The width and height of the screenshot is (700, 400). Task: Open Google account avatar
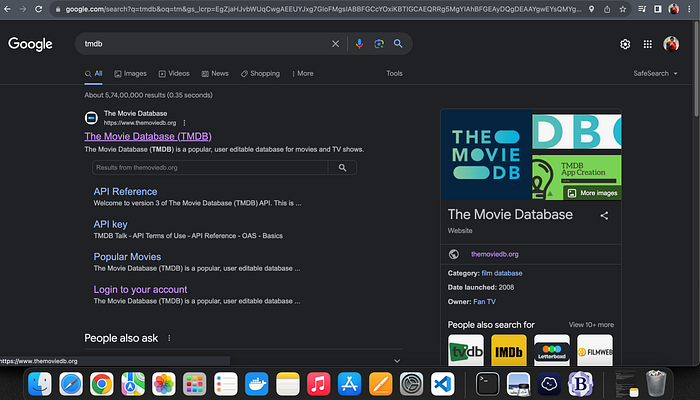[671, 44]
